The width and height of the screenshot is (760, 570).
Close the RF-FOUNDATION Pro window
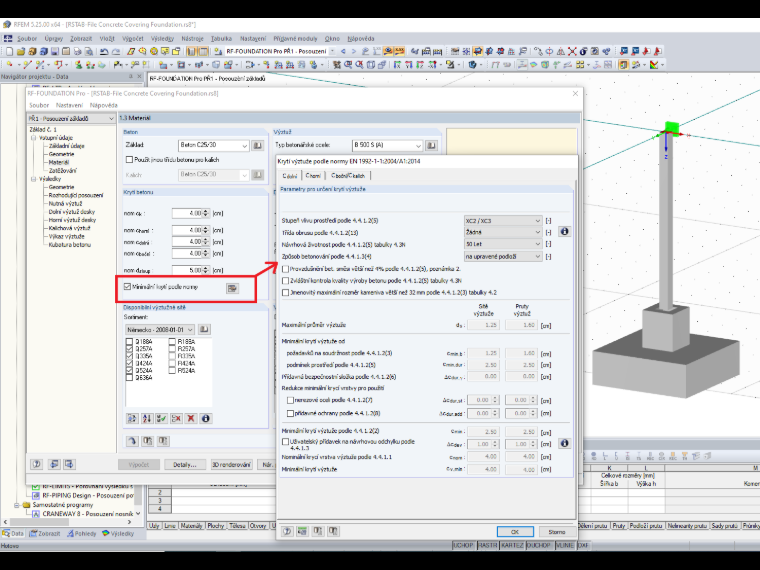(x=575, y=94)
